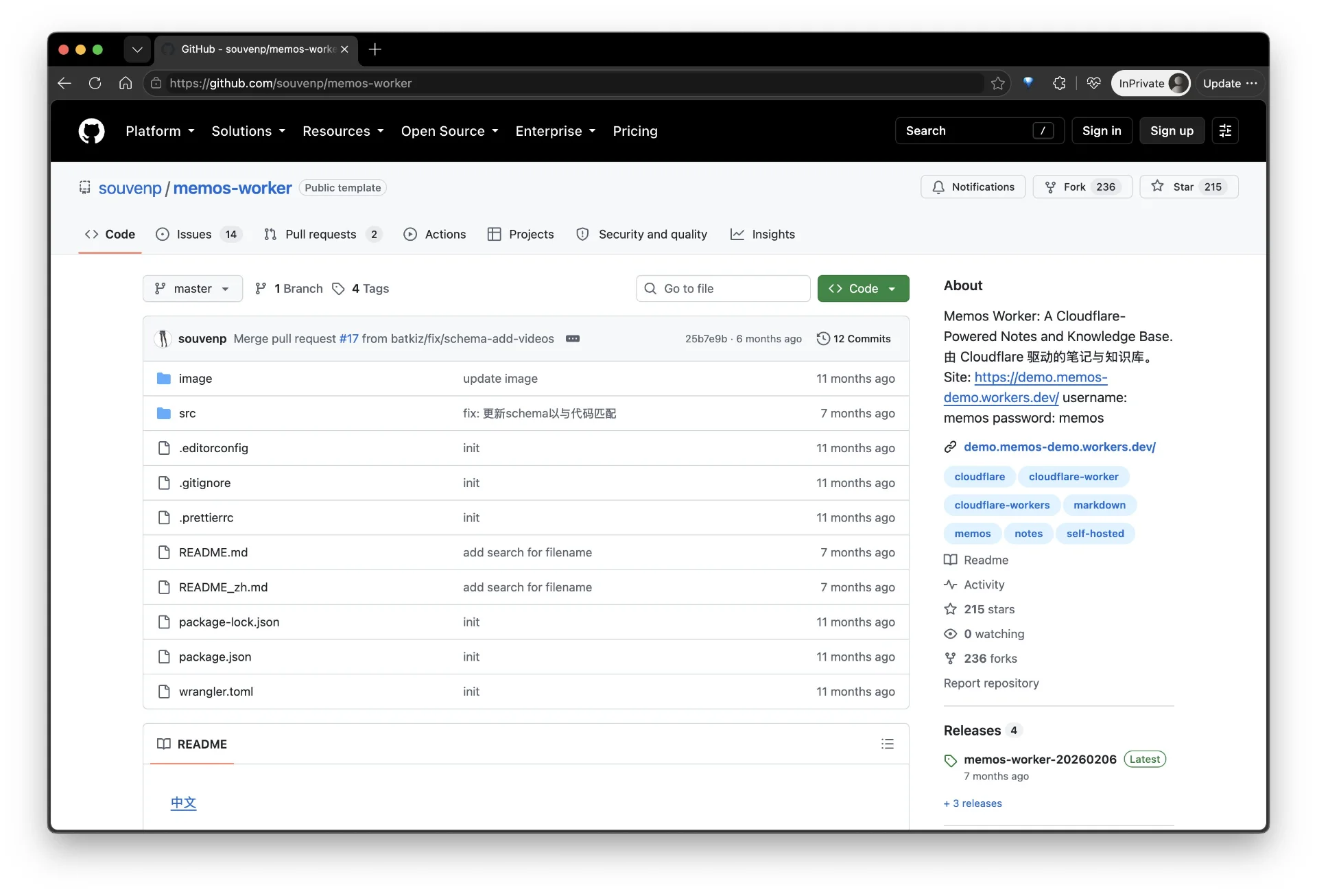Open the README outline list icon
Screen dimensions: 1317x896
tap(888, 744)
